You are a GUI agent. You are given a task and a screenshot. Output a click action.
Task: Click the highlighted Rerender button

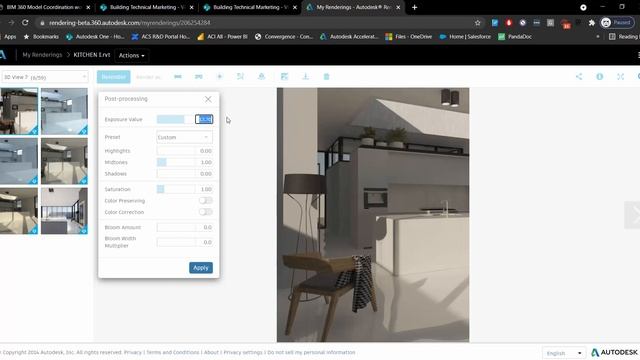pos(113,77)
